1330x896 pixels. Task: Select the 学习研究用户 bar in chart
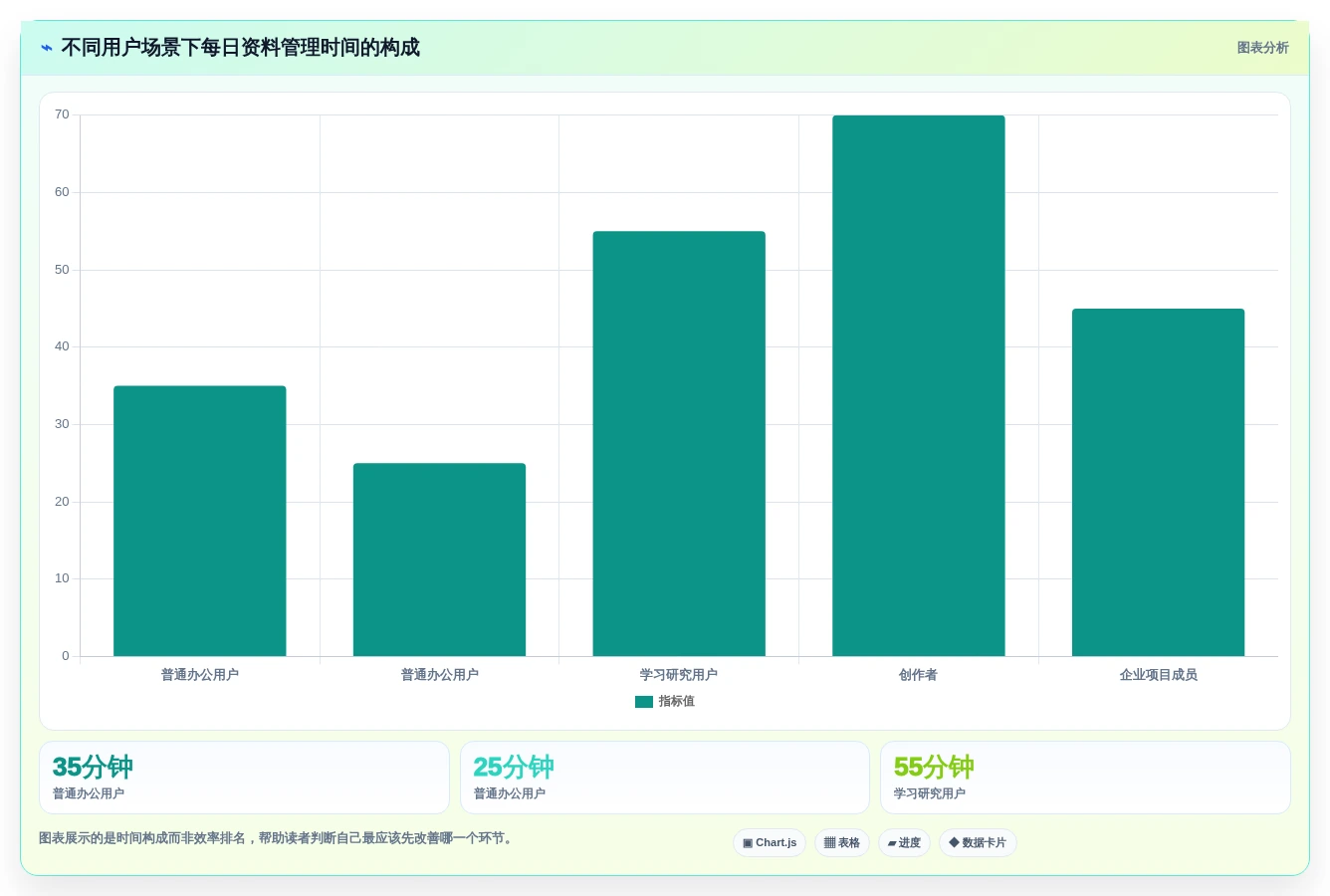(x=679, y=444)
